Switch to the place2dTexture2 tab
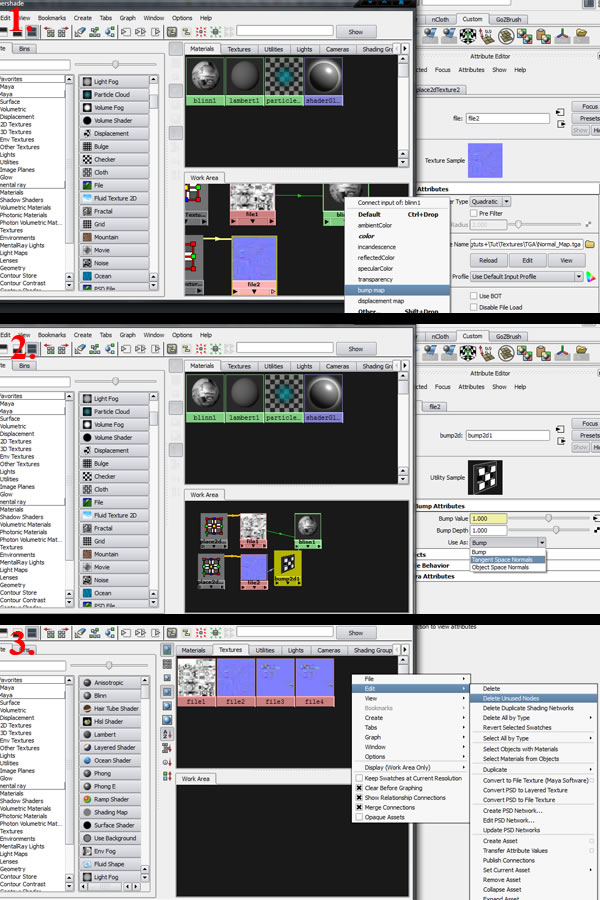Viewport: 600px width, 900px height. [x=439, y=90]
